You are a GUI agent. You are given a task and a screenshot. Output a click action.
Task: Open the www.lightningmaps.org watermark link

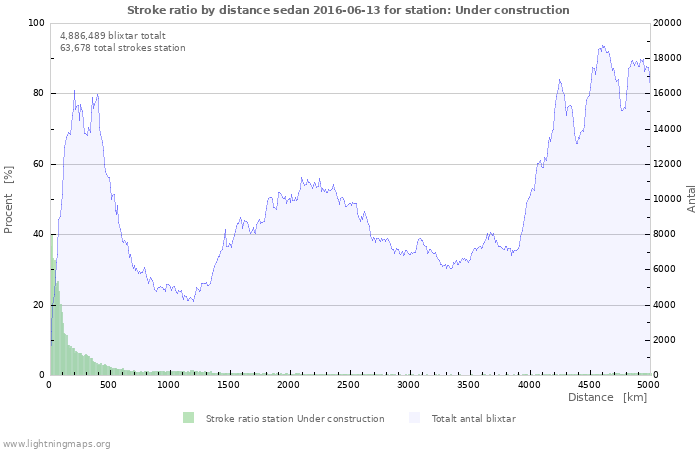tap(56, 443)
